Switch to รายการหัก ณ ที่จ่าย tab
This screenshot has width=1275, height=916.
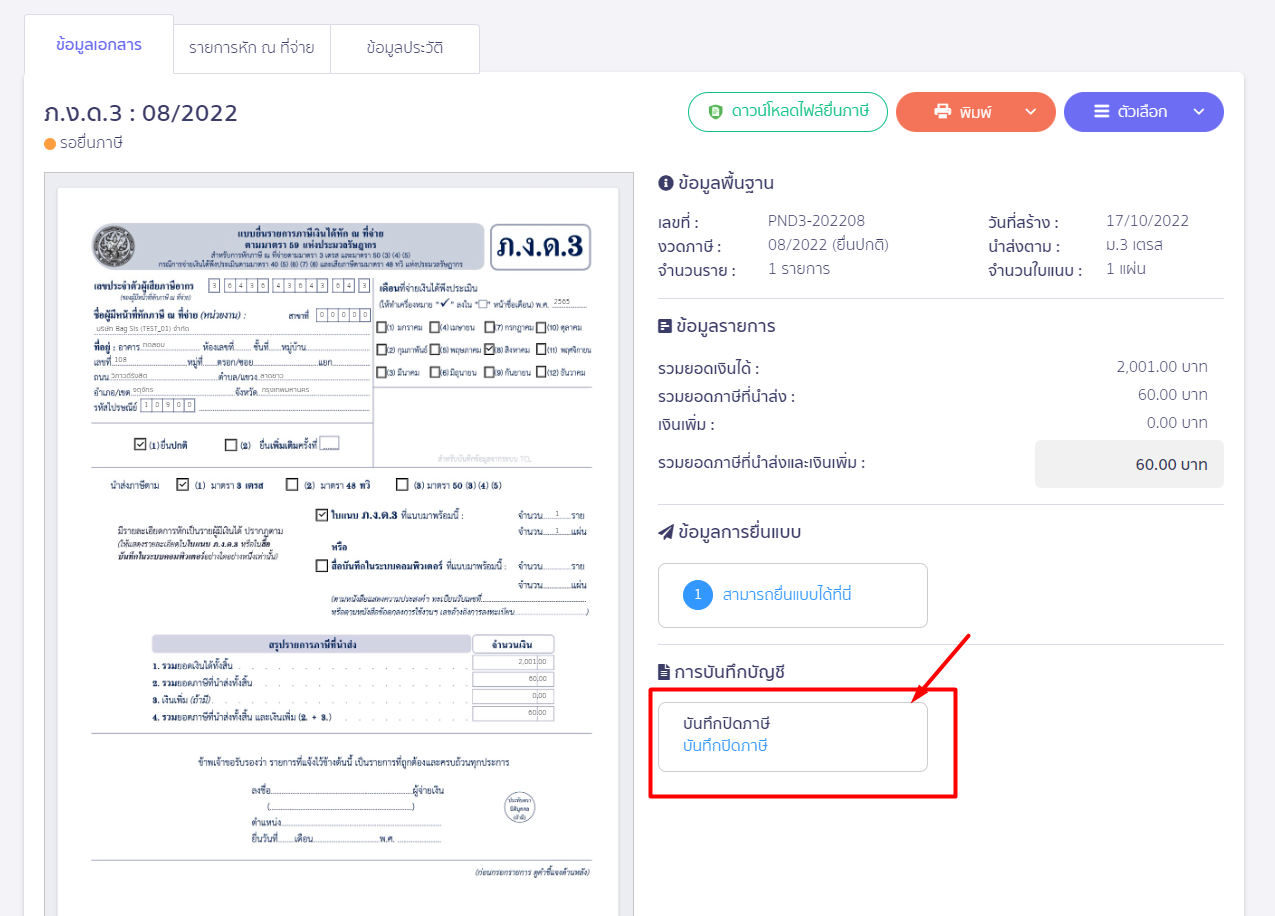[252, 48]
